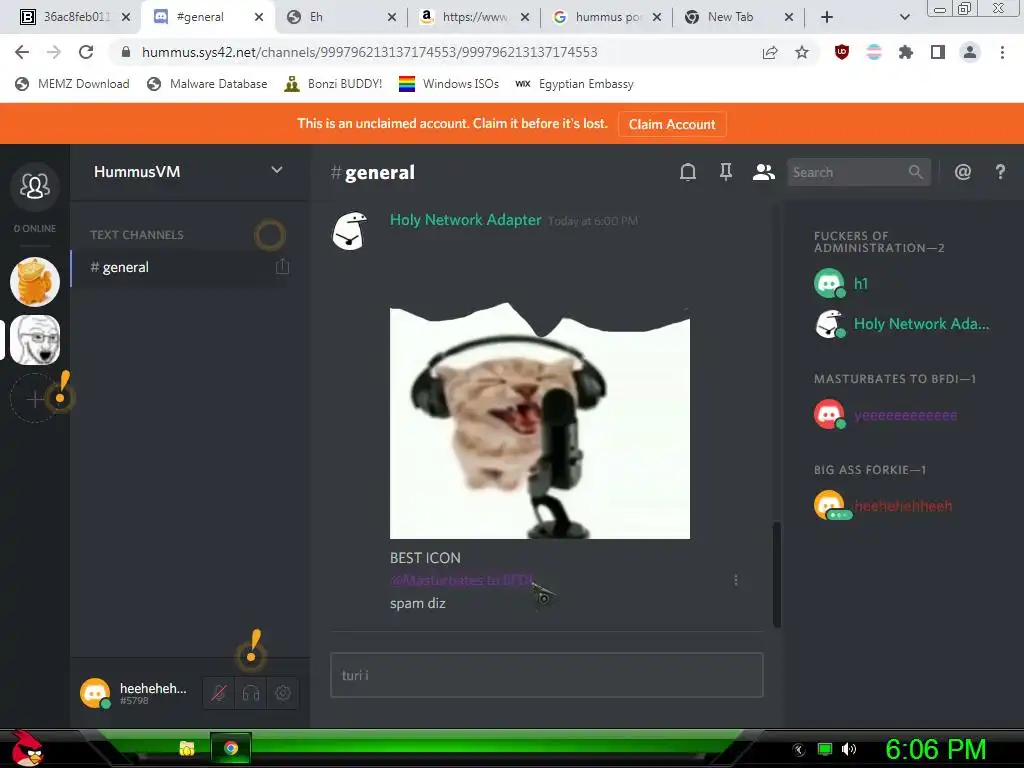Click the address bar URL

click(x=370, y=52)
